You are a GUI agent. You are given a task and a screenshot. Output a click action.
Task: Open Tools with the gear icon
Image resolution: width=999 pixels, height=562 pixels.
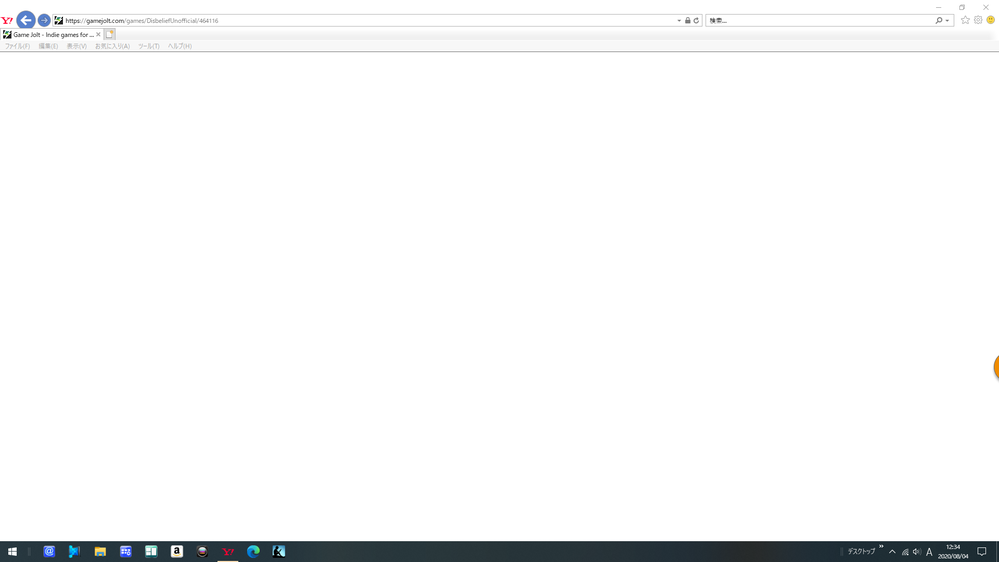(x=978, y=20)
